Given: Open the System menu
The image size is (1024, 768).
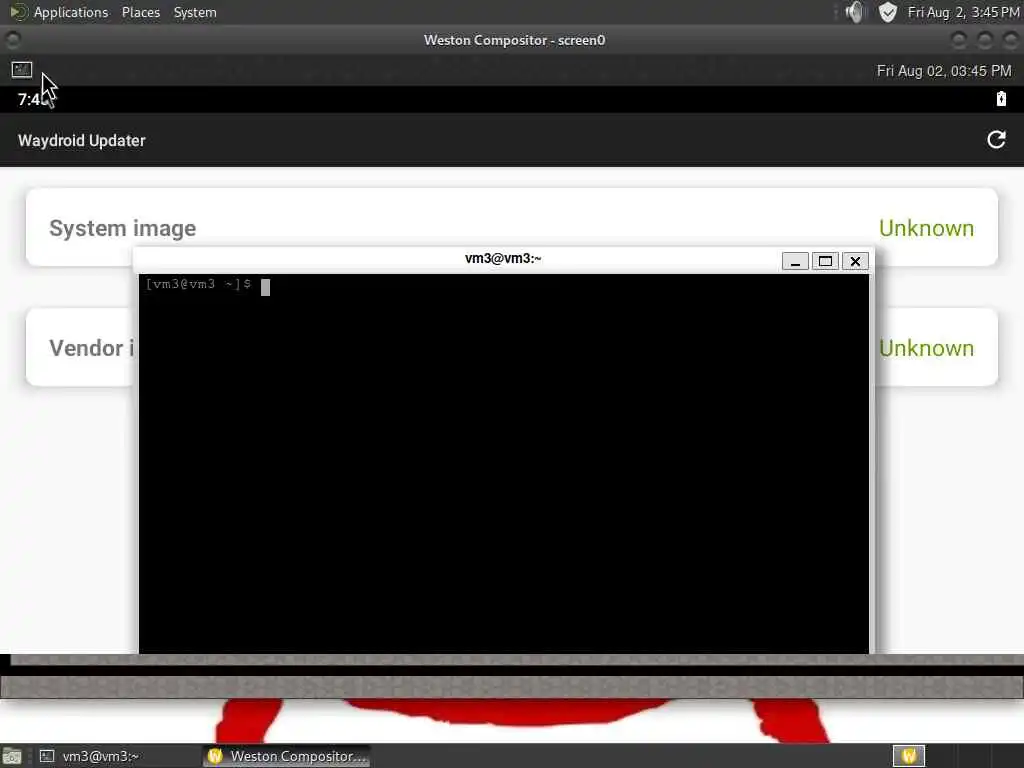Looking at the screenshot, I should point(195,12).
